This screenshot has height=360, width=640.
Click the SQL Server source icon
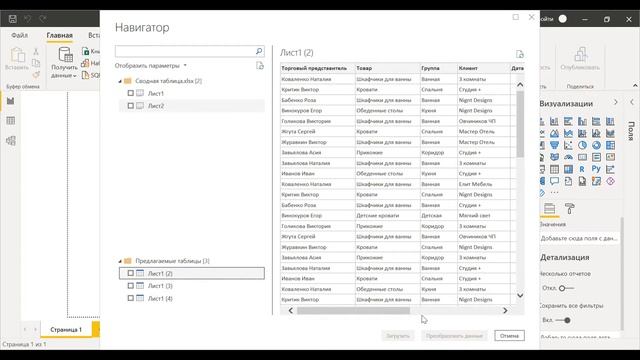85,75
